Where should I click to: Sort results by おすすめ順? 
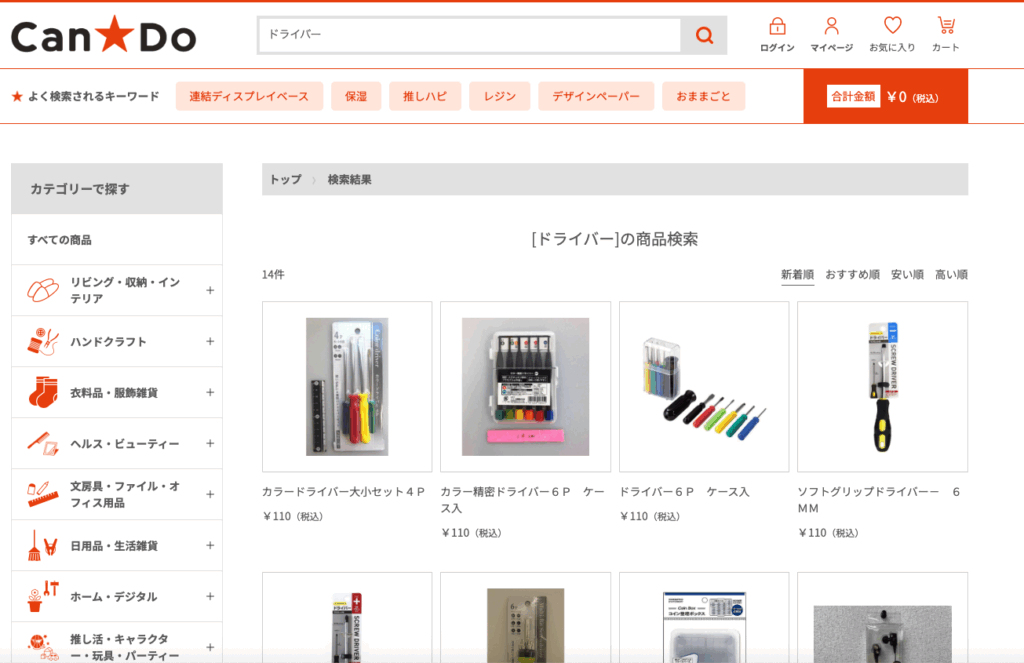[852, 274]
